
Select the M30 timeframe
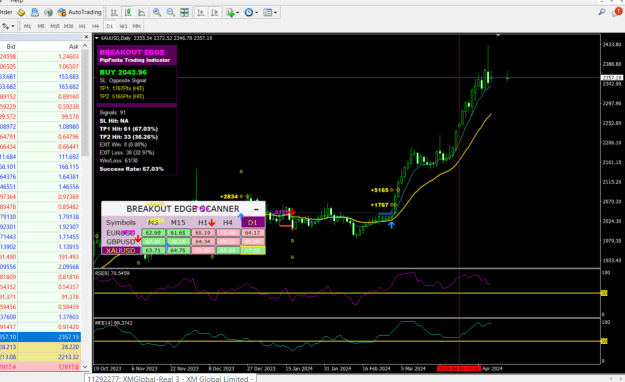(x=69, y=26)
